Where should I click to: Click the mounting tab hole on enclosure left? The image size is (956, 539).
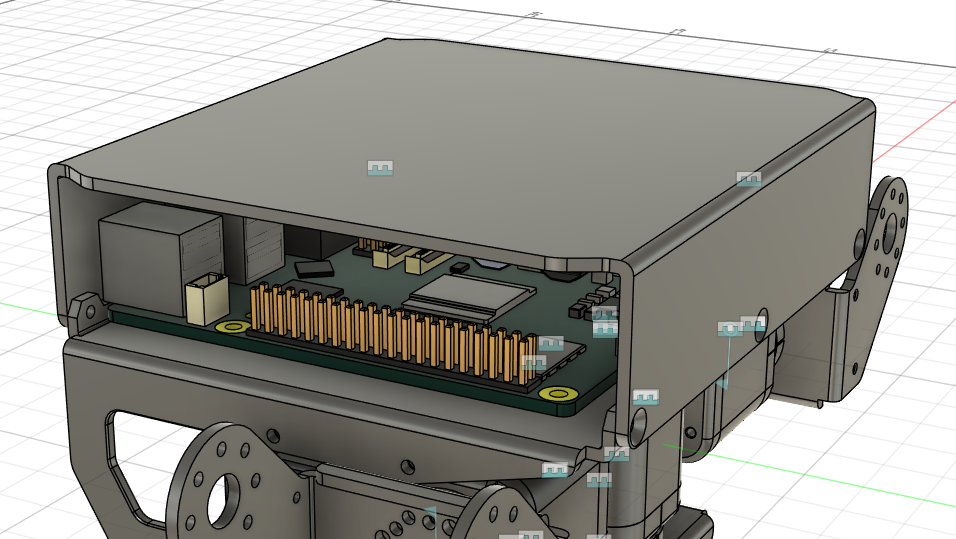tap(90, 312)
